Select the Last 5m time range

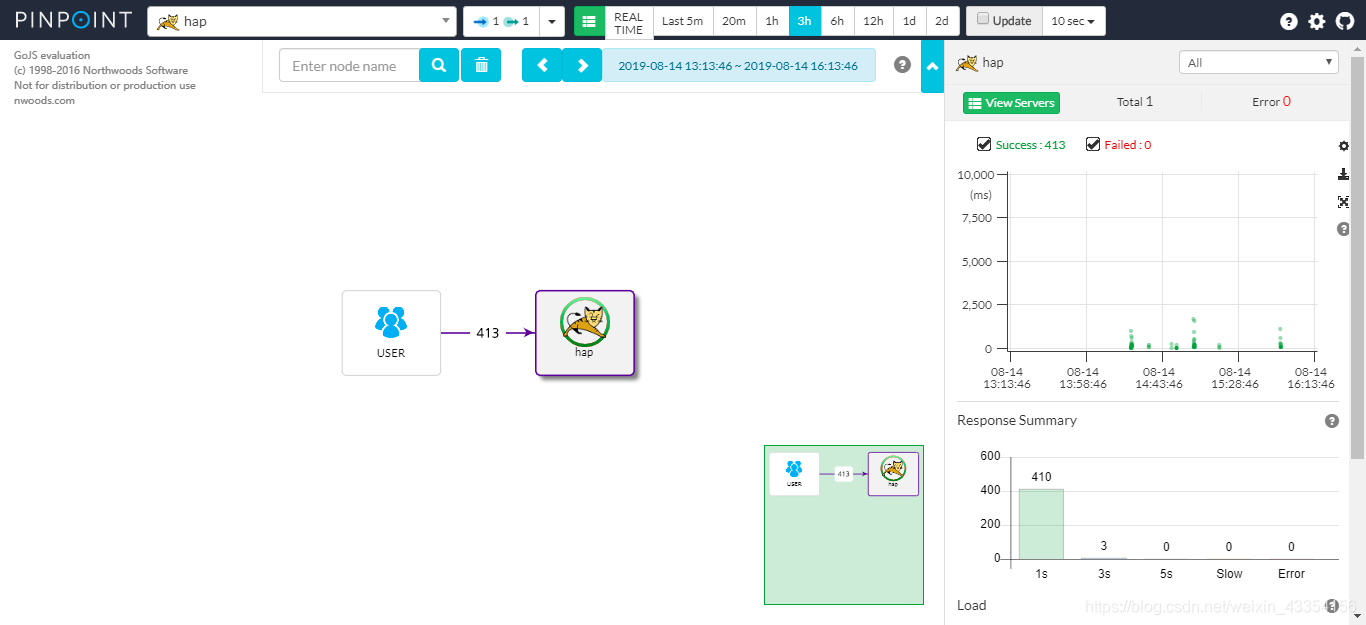(x=683, y=21)
